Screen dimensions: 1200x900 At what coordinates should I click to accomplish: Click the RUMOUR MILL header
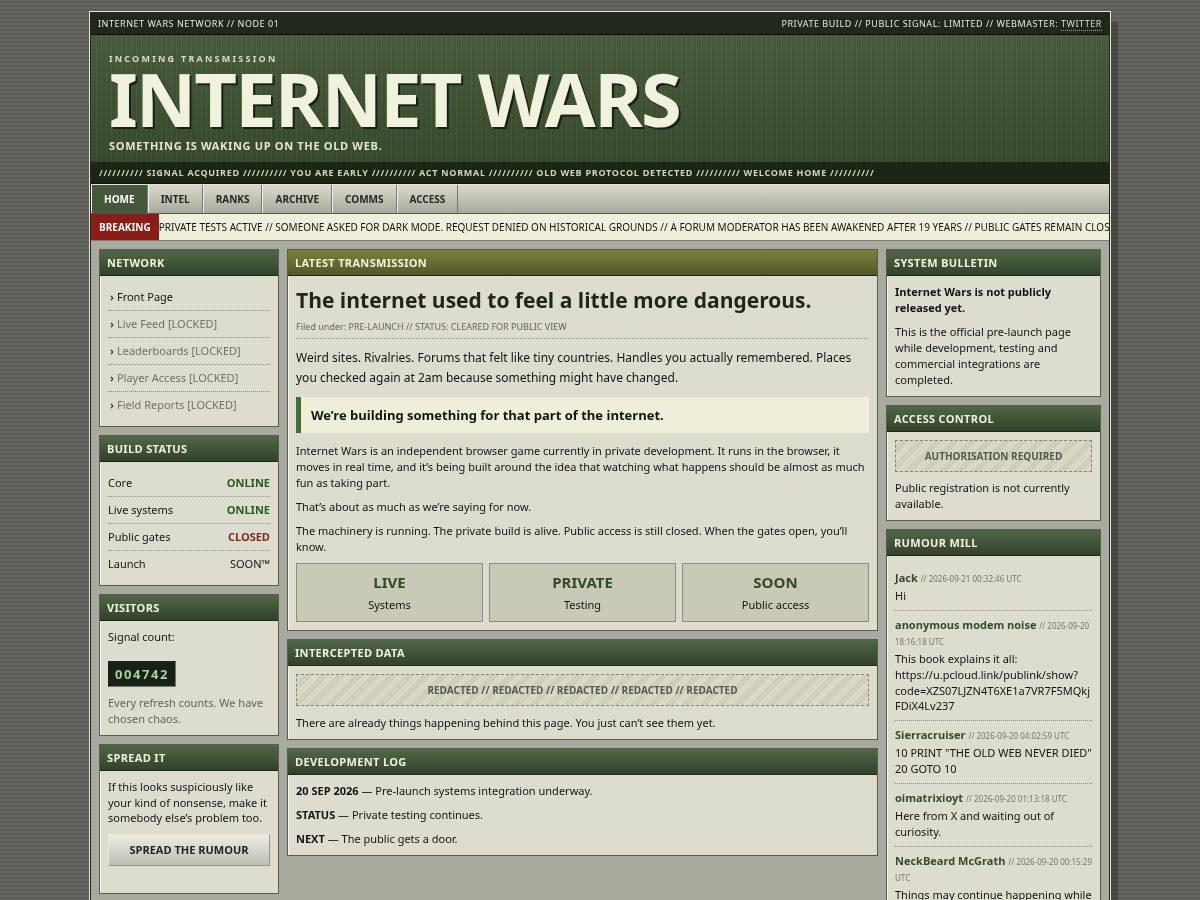993,543
